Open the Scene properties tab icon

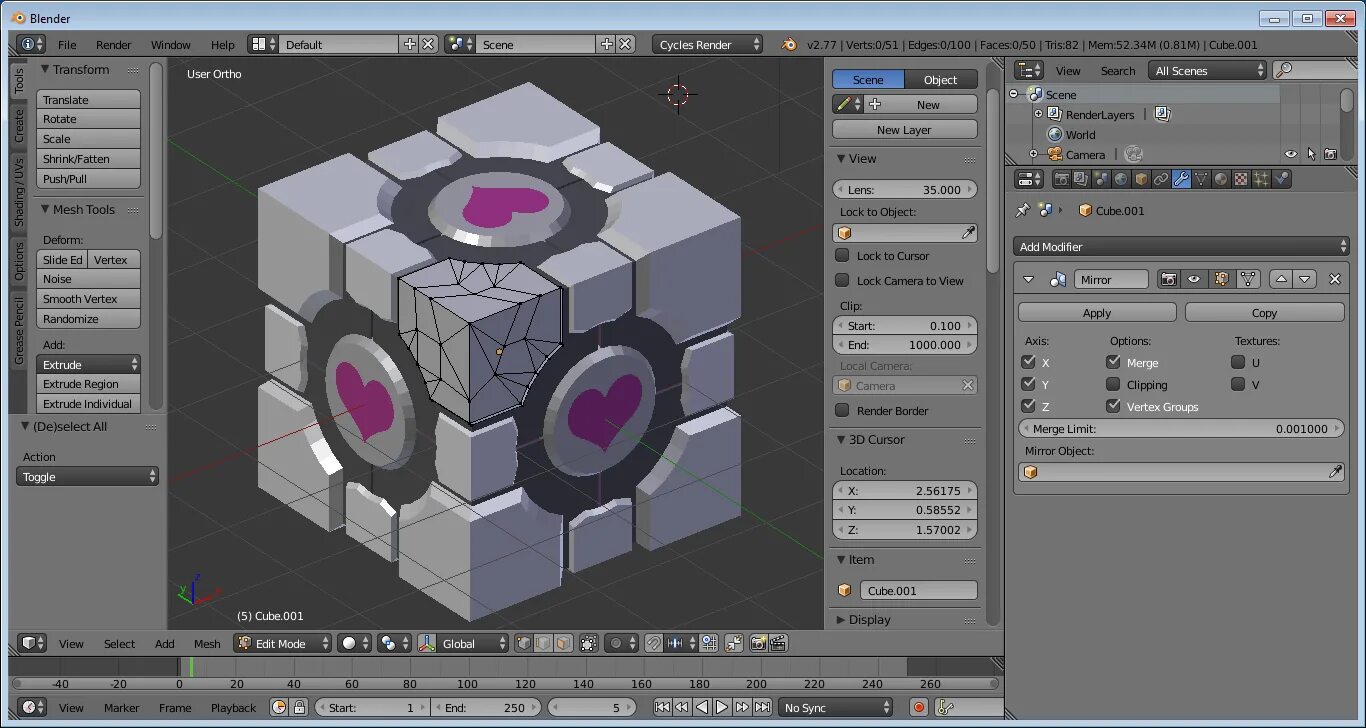pos(1101,179)
